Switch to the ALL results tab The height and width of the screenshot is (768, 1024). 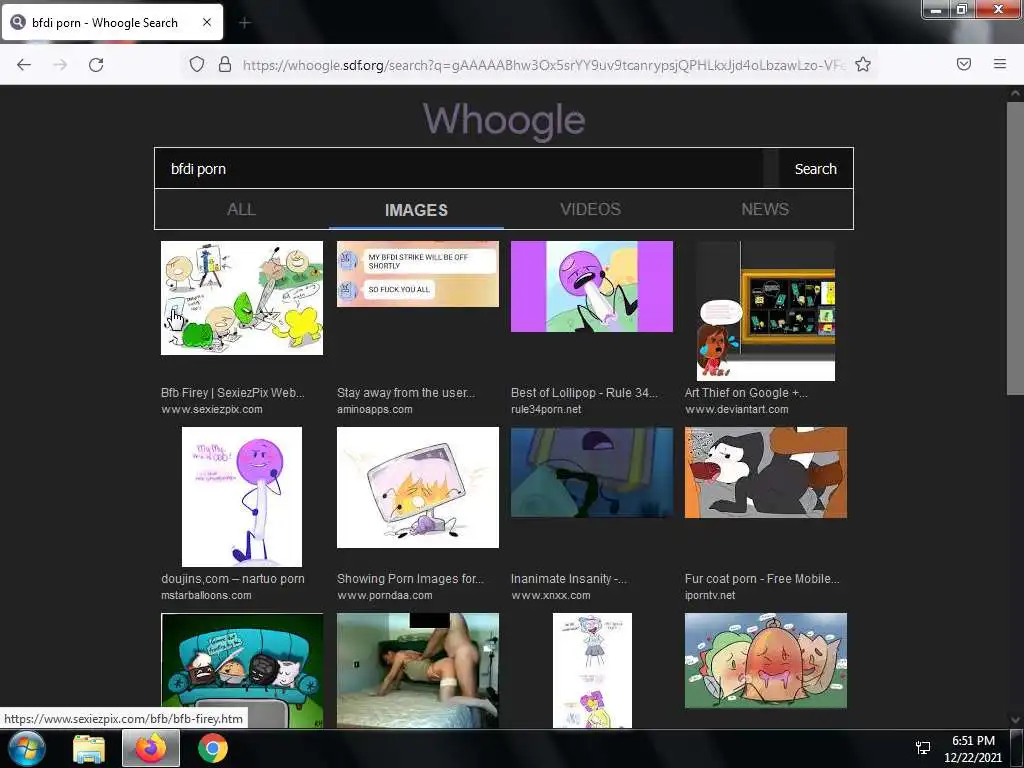[241, 209]
